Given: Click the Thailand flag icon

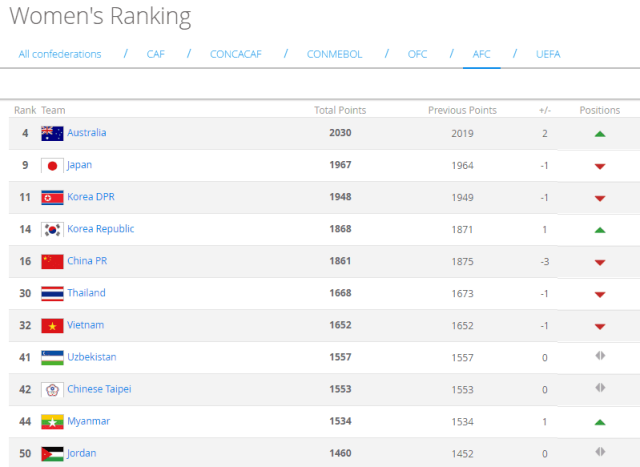Looking at the screenshot, I should pos(52,294).
